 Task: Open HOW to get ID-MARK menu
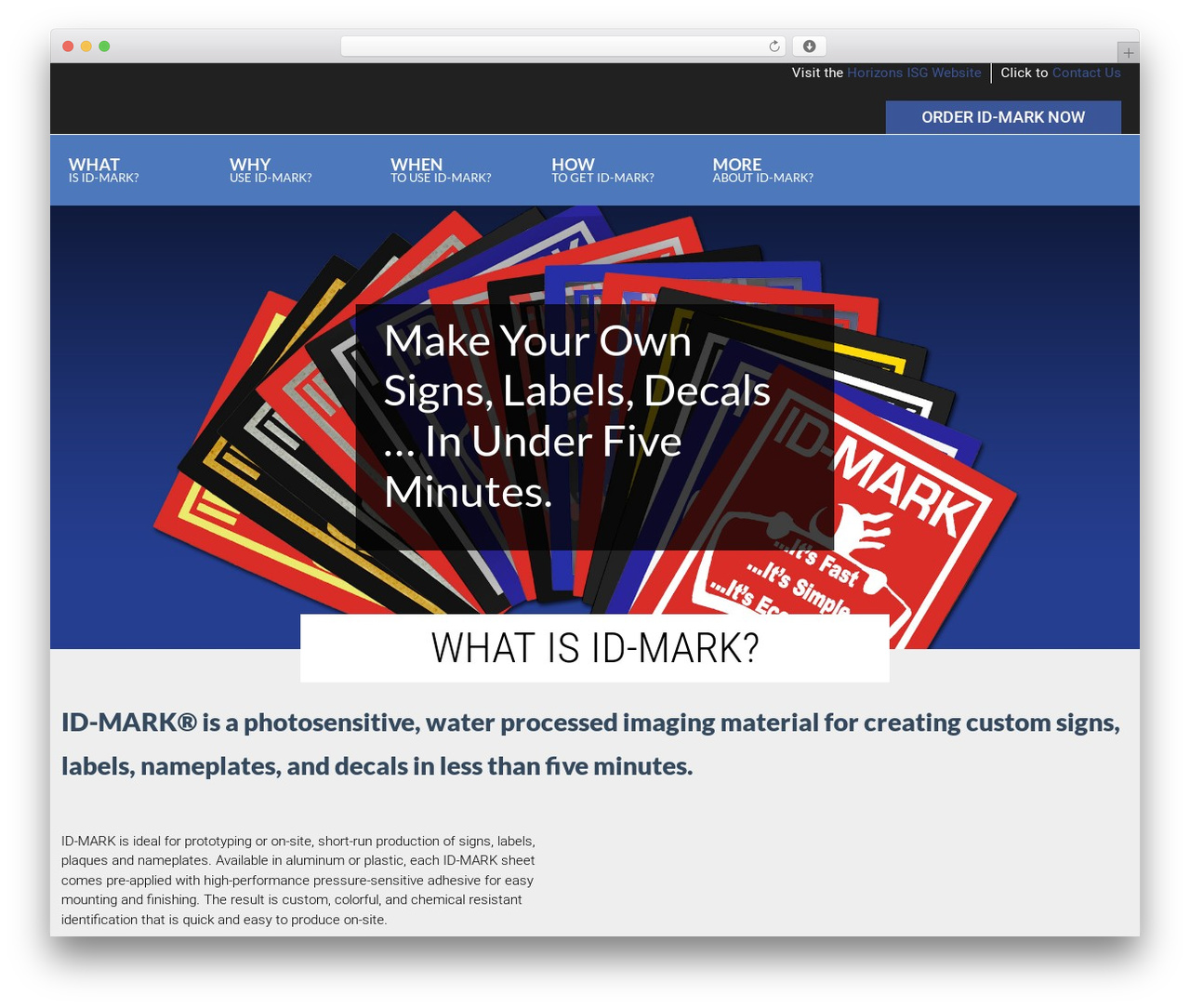pos(602,170)
